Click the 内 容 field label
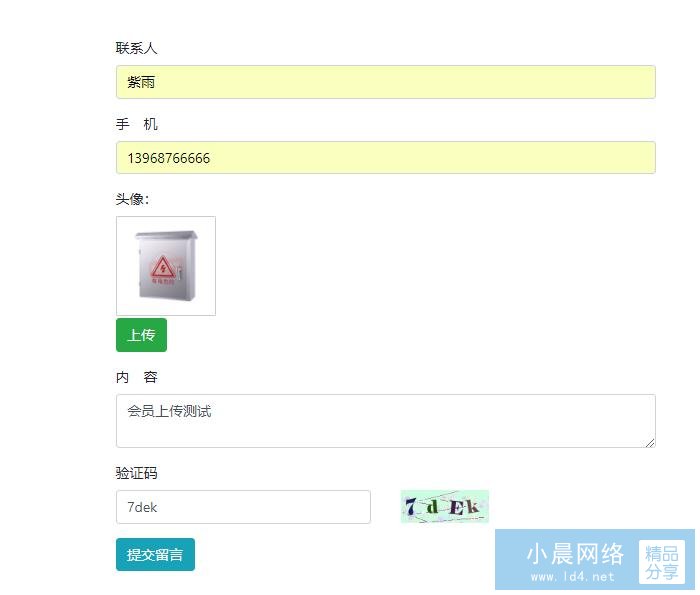Image resolution: width=700 pixels, height=595 pixels. click(136, 377)
